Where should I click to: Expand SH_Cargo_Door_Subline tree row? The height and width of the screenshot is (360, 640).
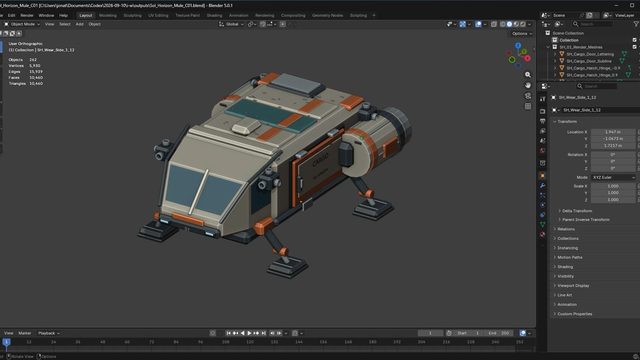(x=556, y=61)
